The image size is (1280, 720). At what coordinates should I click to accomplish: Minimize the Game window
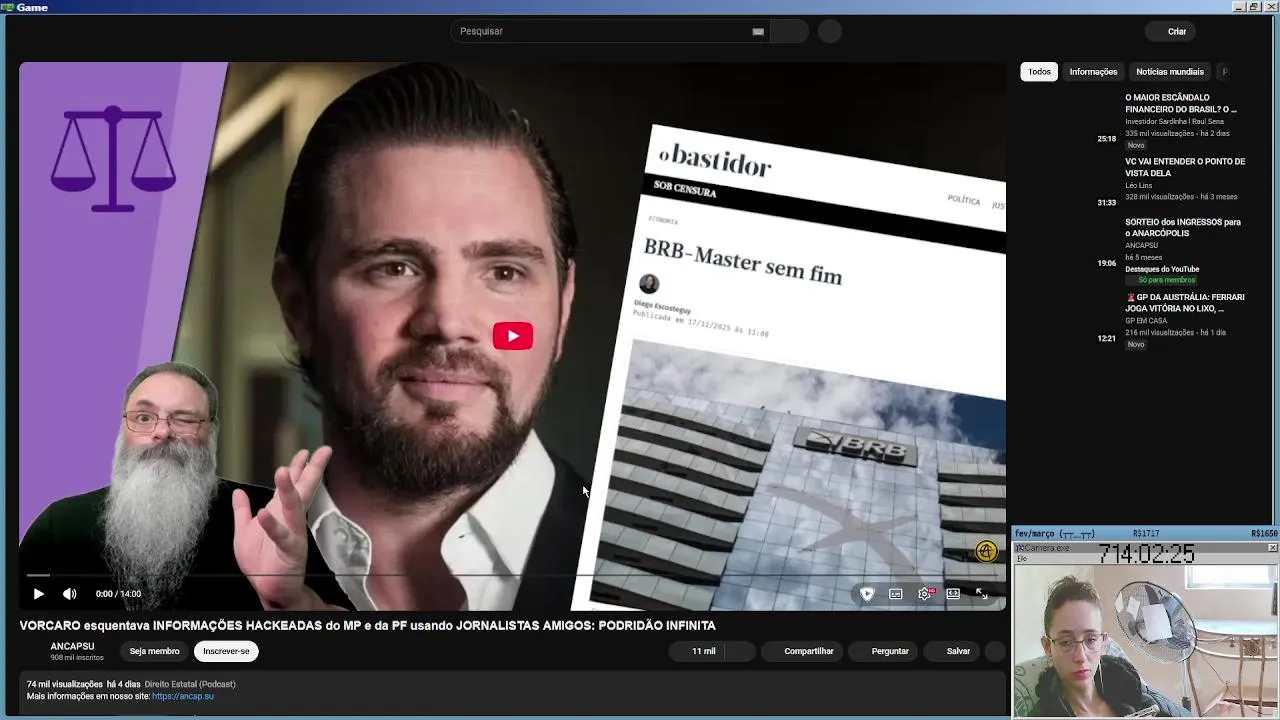click(1239, 7)
